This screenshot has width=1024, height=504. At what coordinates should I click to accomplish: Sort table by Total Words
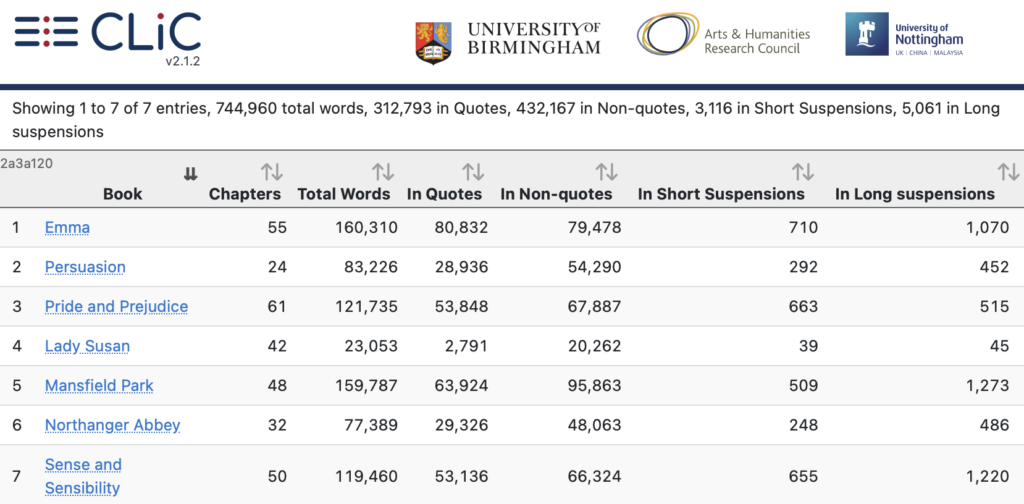[x=382, y=172]
